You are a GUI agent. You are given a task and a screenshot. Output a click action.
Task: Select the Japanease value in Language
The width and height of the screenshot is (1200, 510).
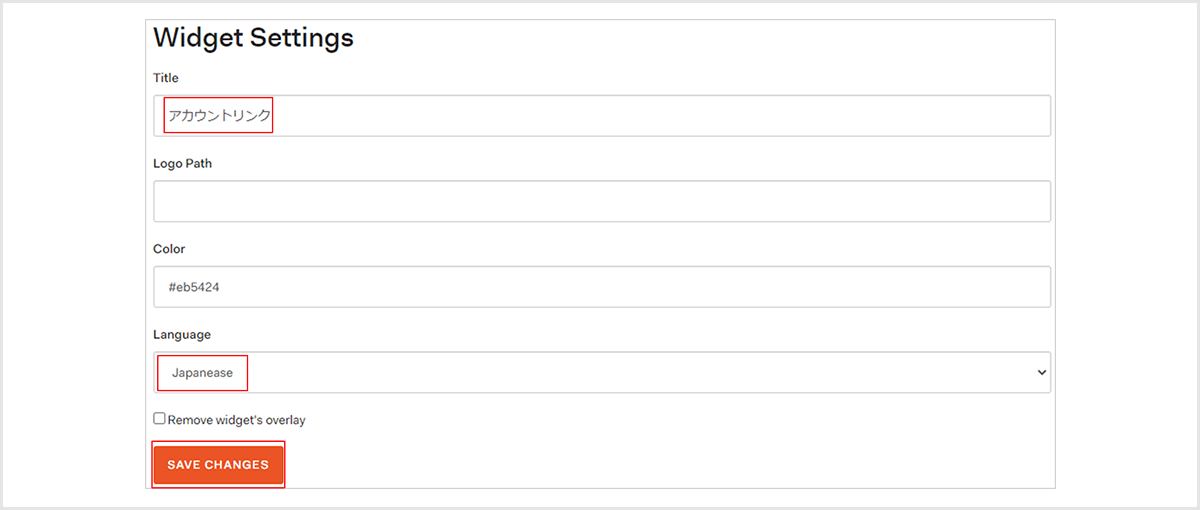tap(202, 373)
